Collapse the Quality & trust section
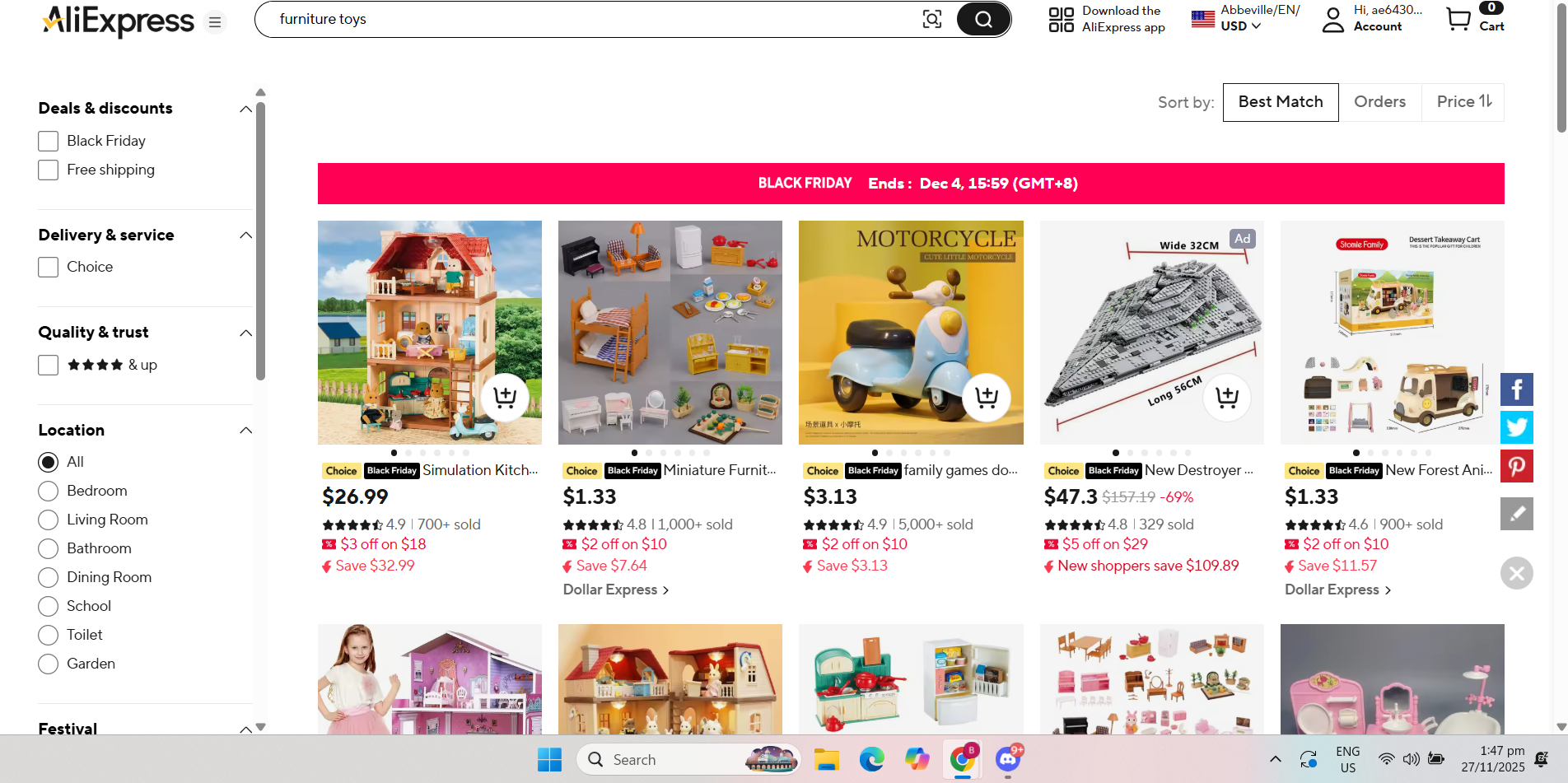The width and height of the screenshot is (1568, 783). pos(245,333)
